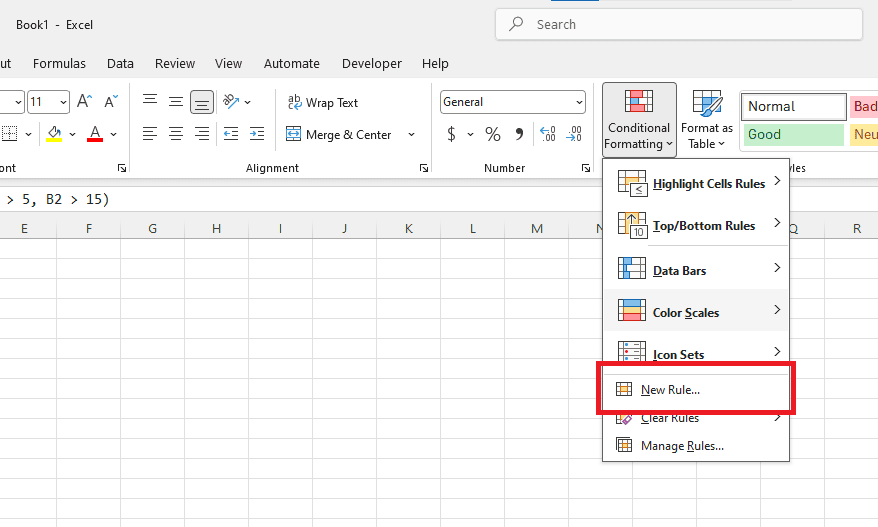Open accounting format dropdown arrow
Viewport: 878px width, 527px height.
tap(470, 134)
